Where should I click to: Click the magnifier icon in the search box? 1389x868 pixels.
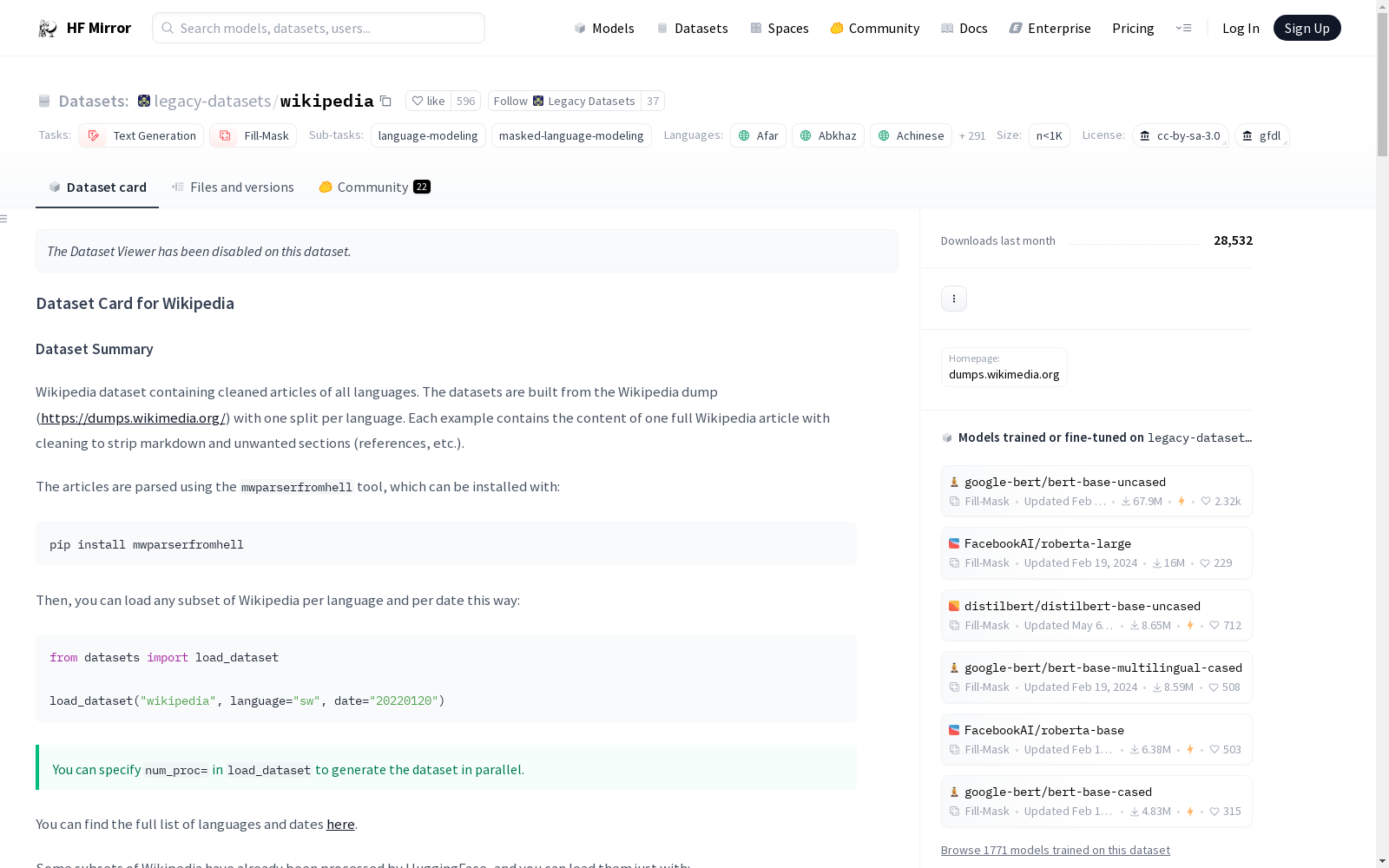[168, 28]
